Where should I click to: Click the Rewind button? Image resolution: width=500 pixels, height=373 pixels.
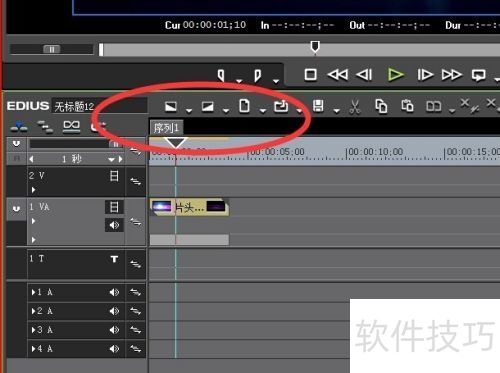[x=338, y=75]
